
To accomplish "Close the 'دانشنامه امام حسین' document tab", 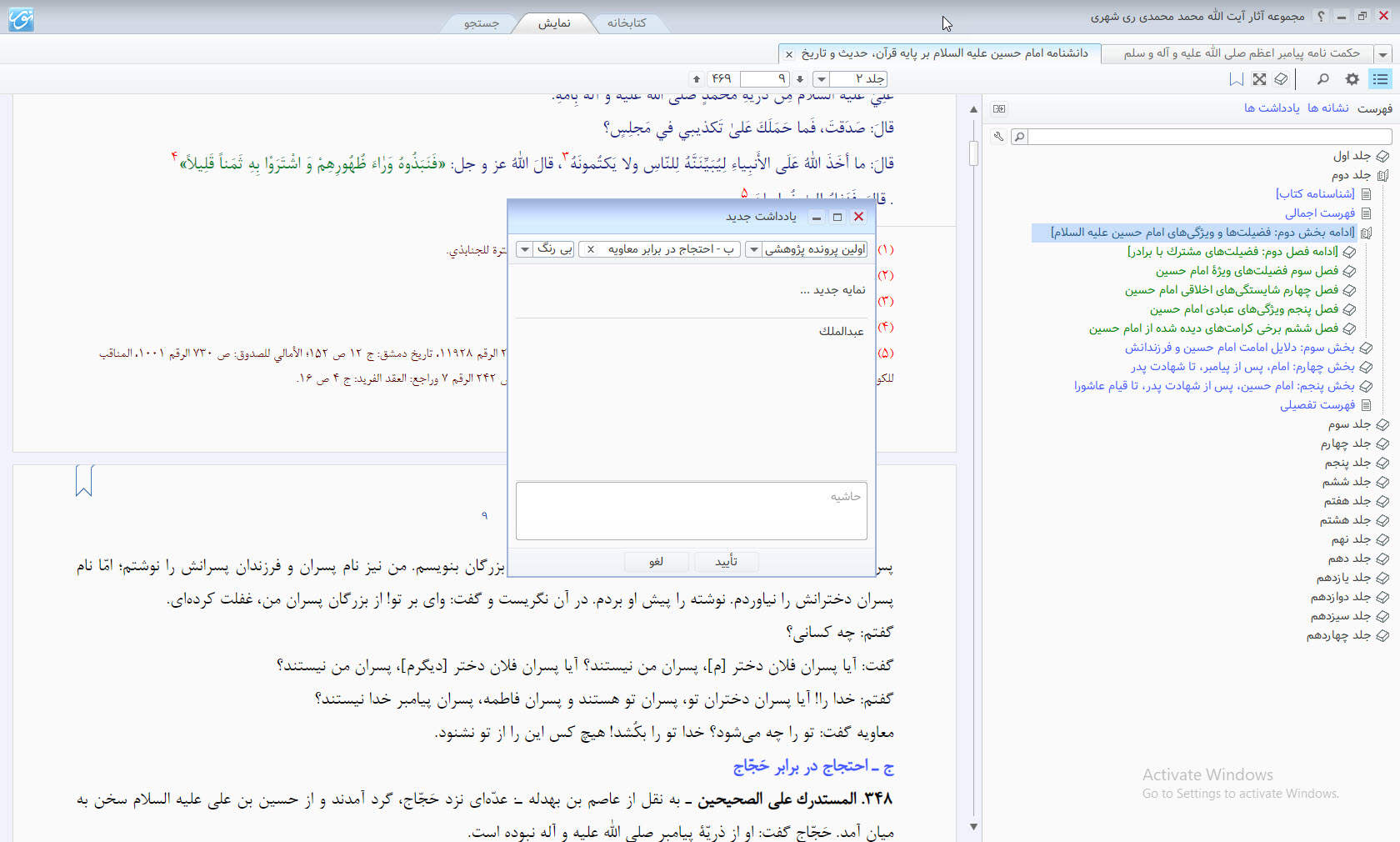I will point(789,54).
